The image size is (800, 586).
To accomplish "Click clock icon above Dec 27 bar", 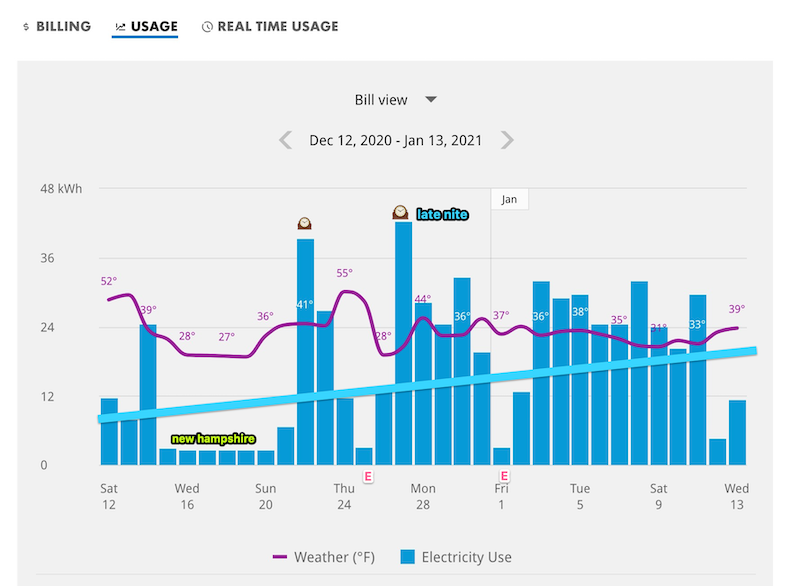I will tap(400, 212).
